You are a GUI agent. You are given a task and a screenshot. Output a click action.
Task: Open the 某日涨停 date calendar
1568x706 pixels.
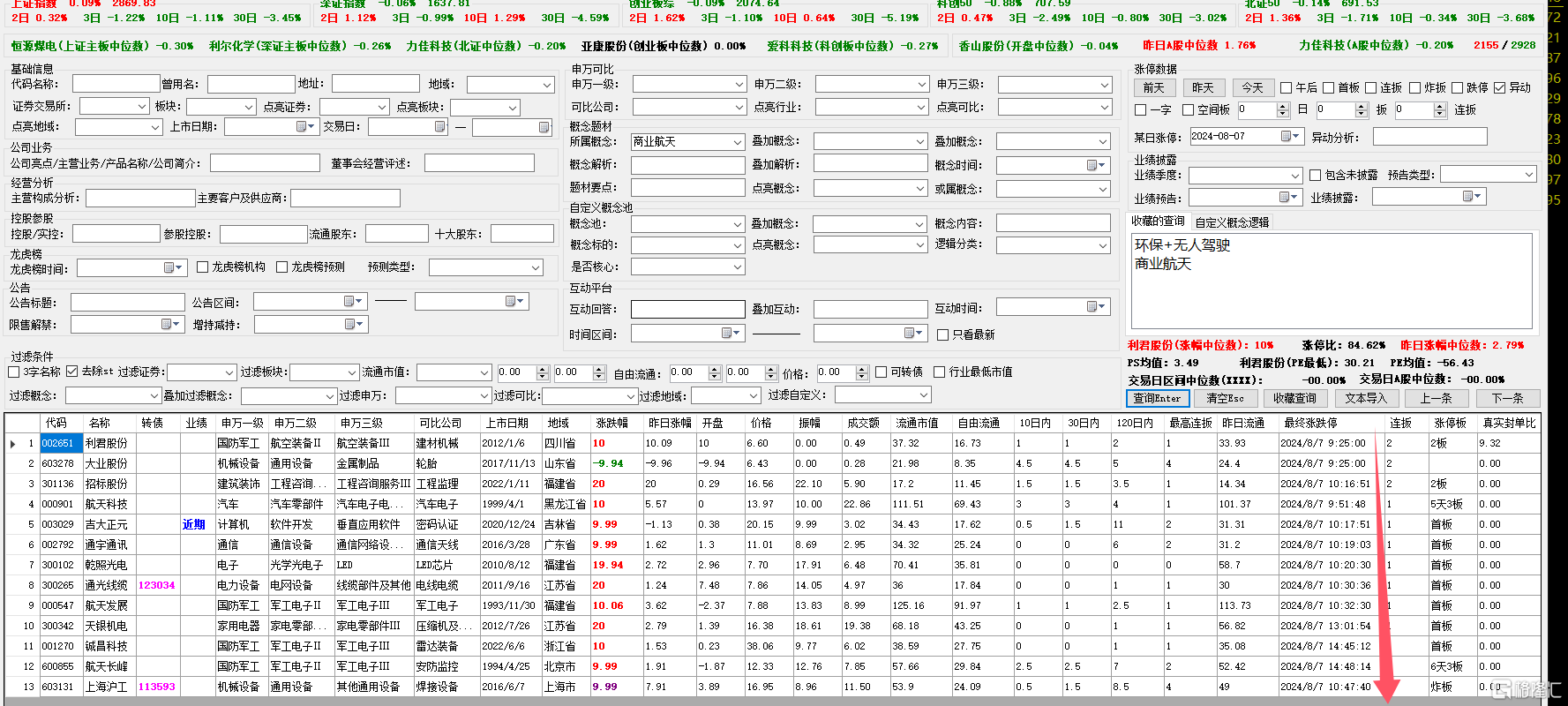pyautogui.click(x=1290, y=136)
